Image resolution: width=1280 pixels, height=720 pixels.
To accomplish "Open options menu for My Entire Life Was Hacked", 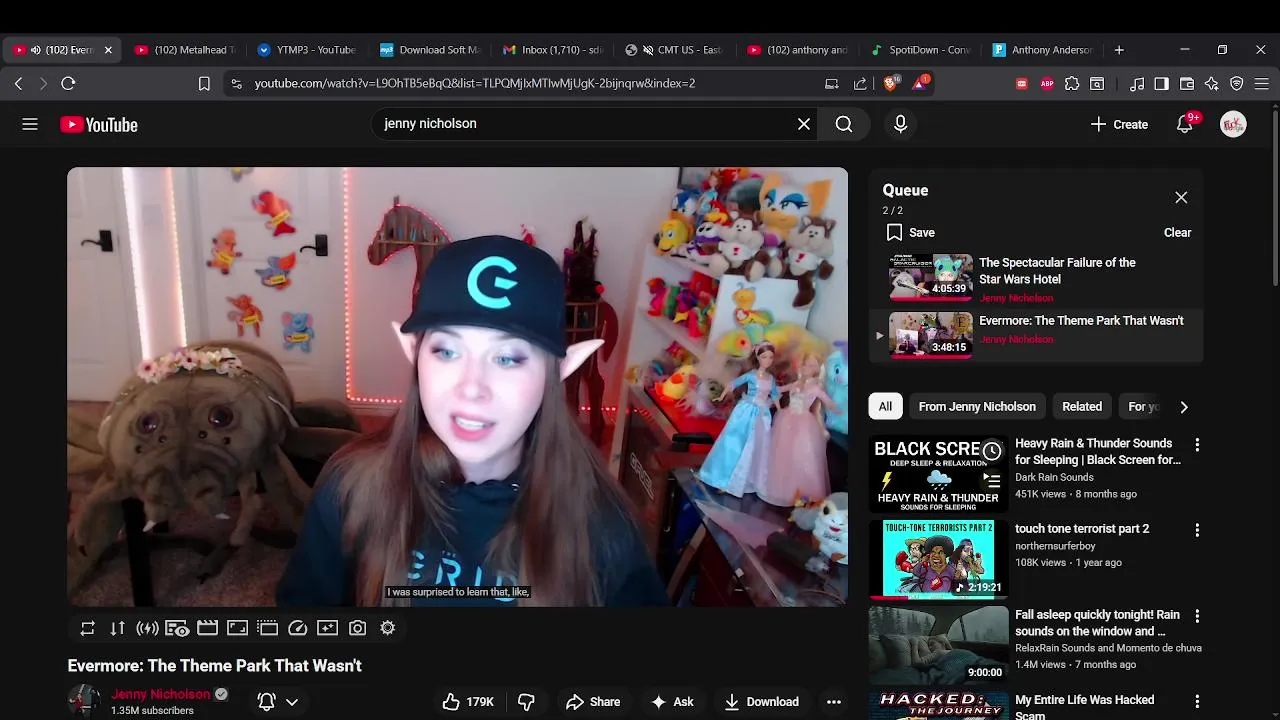I will click(1197, 701).
